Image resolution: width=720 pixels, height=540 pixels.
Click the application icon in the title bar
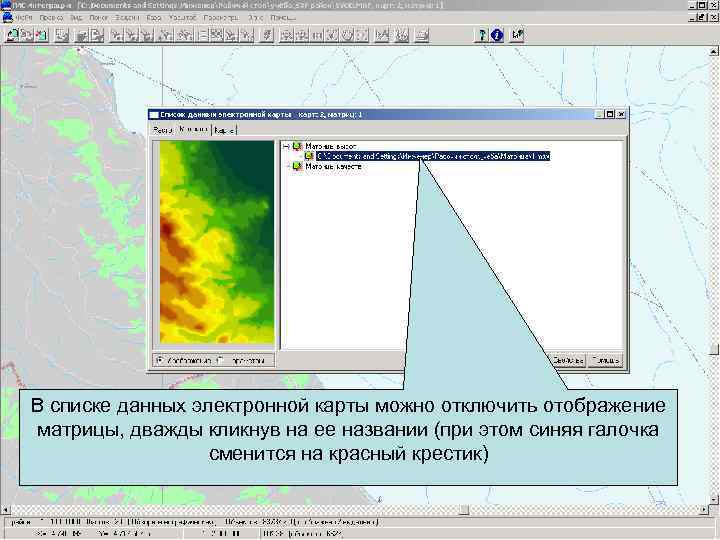(6, 5)
